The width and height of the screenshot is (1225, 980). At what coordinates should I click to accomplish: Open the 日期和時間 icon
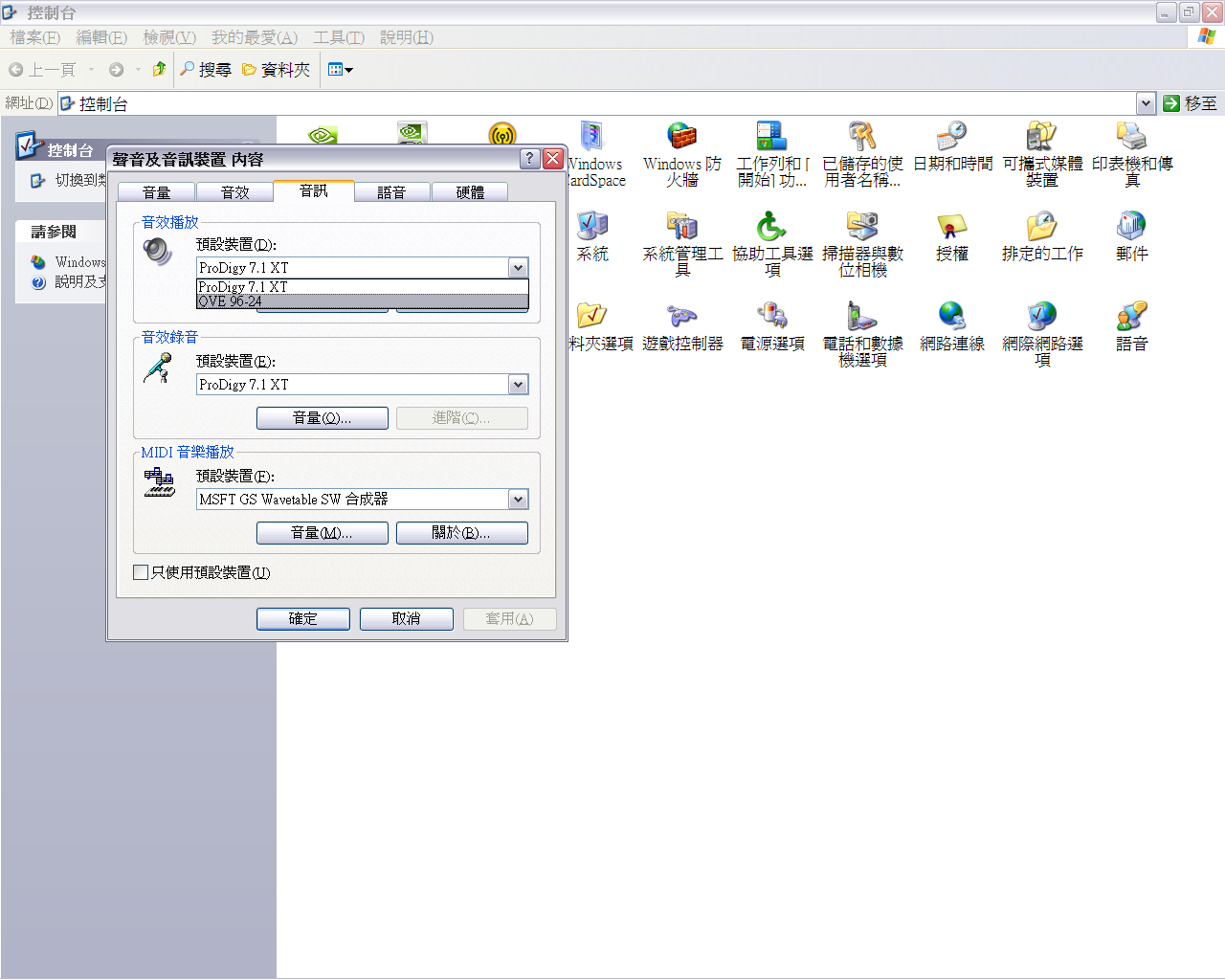pos(952,146)
